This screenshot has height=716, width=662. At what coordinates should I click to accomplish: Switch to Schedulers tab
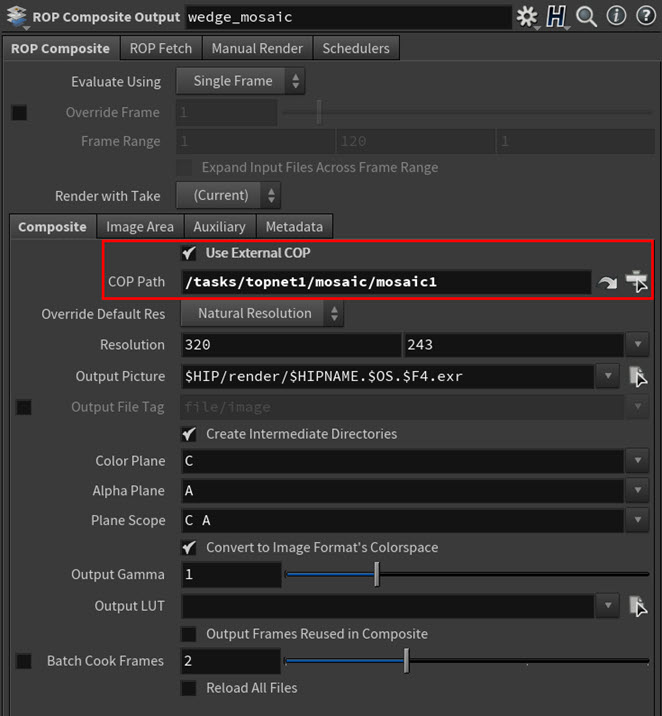click(x=356, y=48)
